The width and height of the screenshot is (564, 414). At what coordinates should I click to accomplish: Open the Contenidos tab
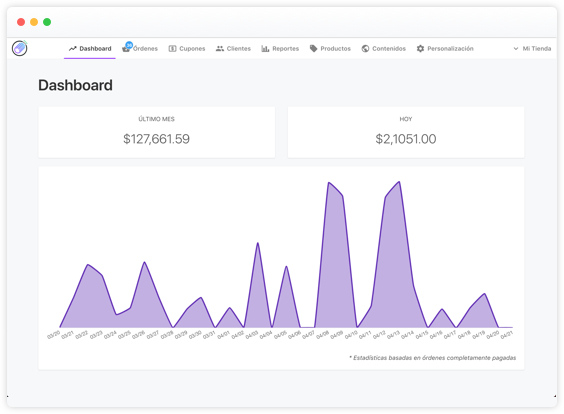tap(389, 49)
